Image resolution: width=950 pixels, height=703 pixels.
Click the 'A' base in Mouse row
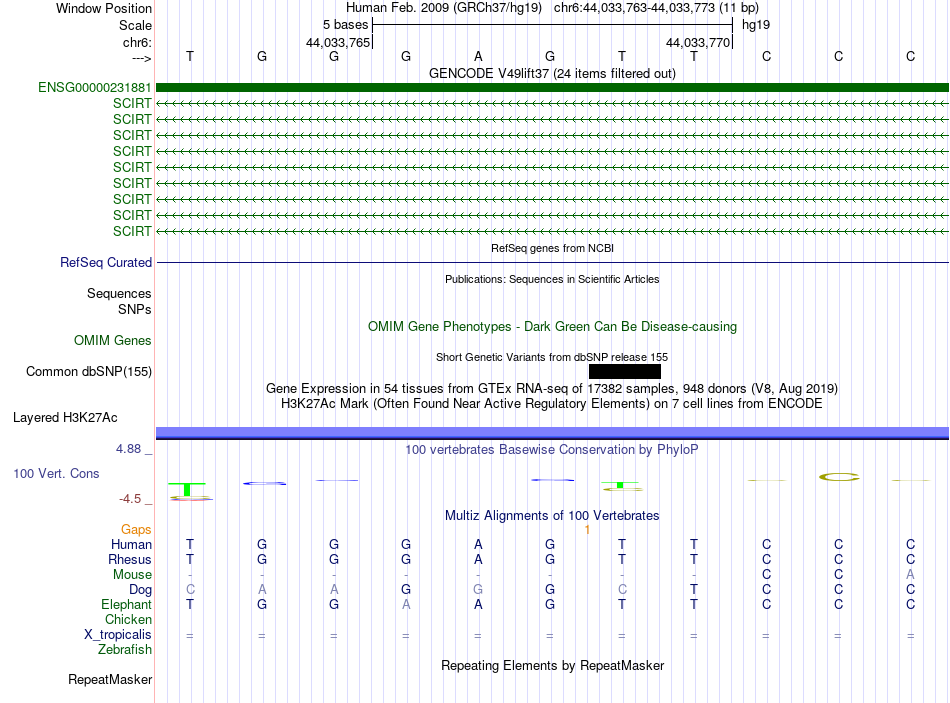pos(910,575)
